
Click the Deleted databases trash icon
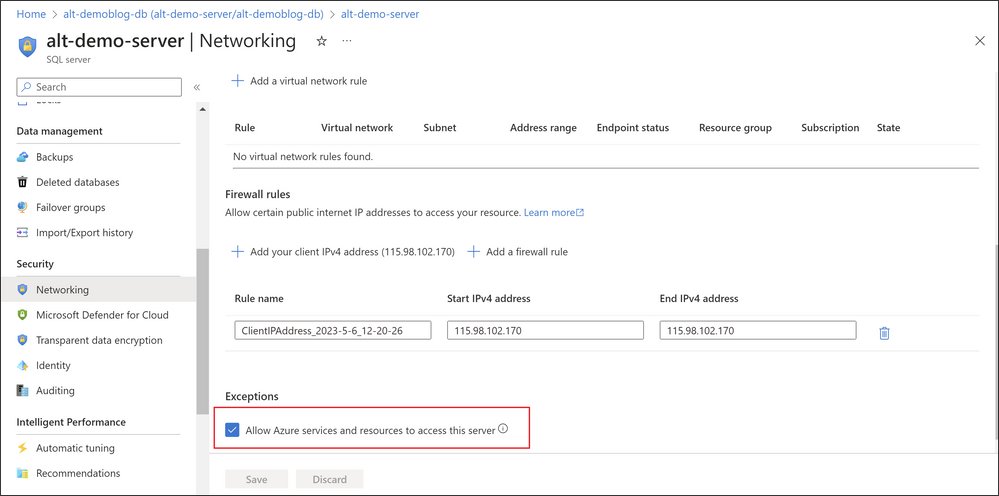click(x=23, y=182)
